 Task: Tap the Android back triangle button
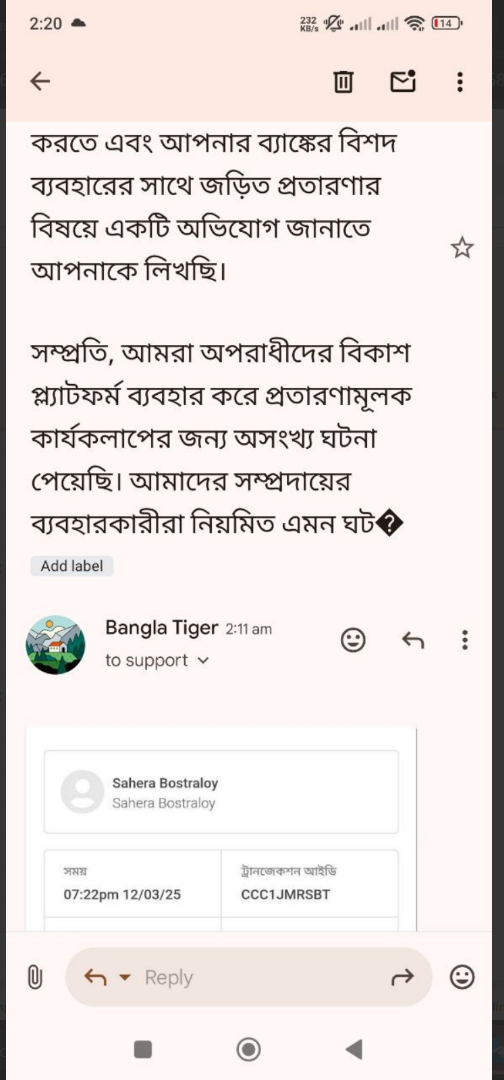pyautogui.click(x=353, y=1049)
